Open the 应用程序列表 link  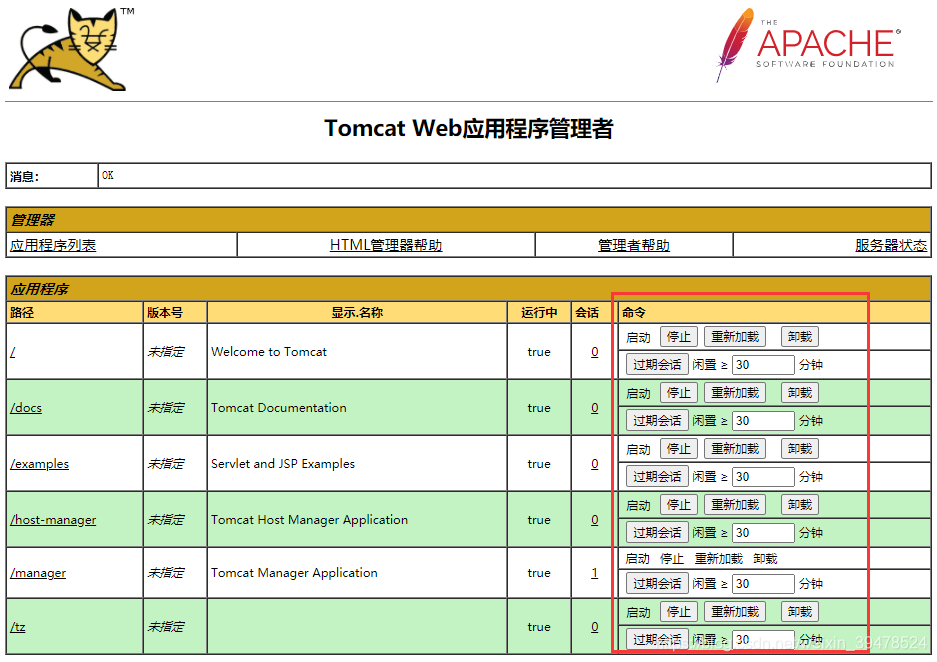click(x=53, y=246)
